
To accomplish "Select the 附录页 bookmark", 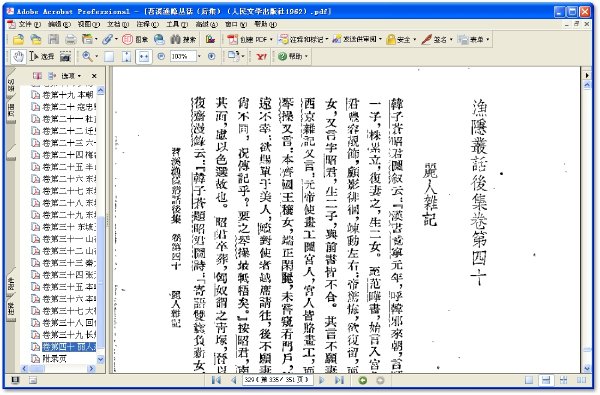I will 49,359.
